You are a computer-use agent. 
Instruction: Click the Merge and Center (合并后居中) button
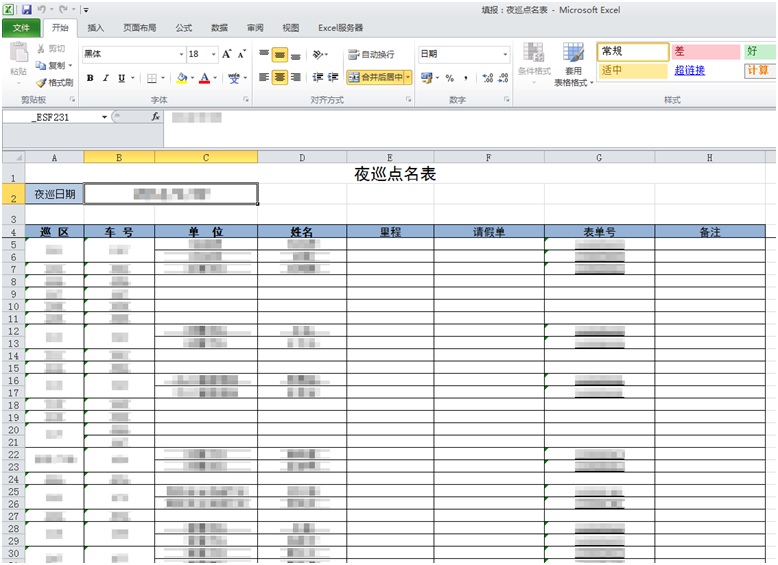374,77
